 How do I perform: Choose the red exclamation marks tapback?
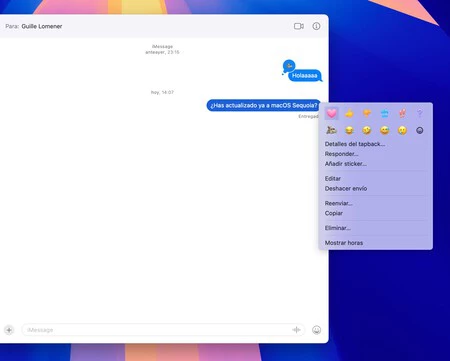click(402, 113)
